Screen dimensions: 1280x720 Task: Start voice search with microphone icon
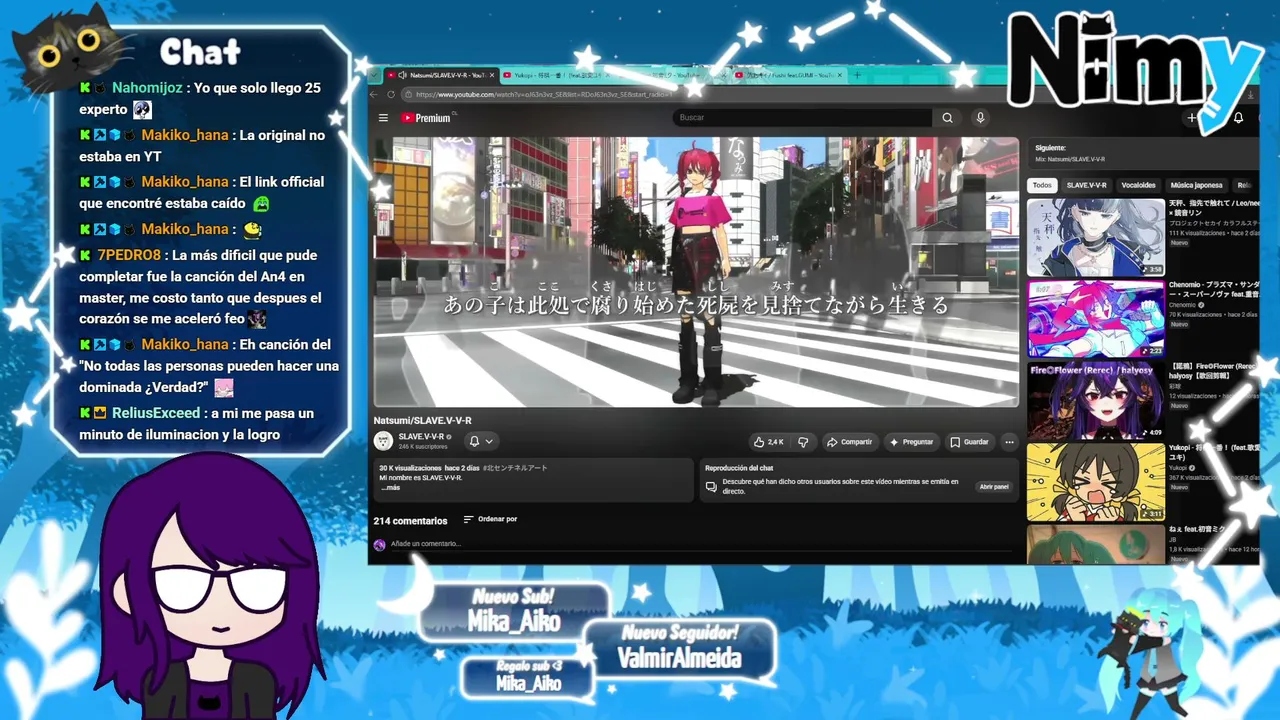(980, 118)
